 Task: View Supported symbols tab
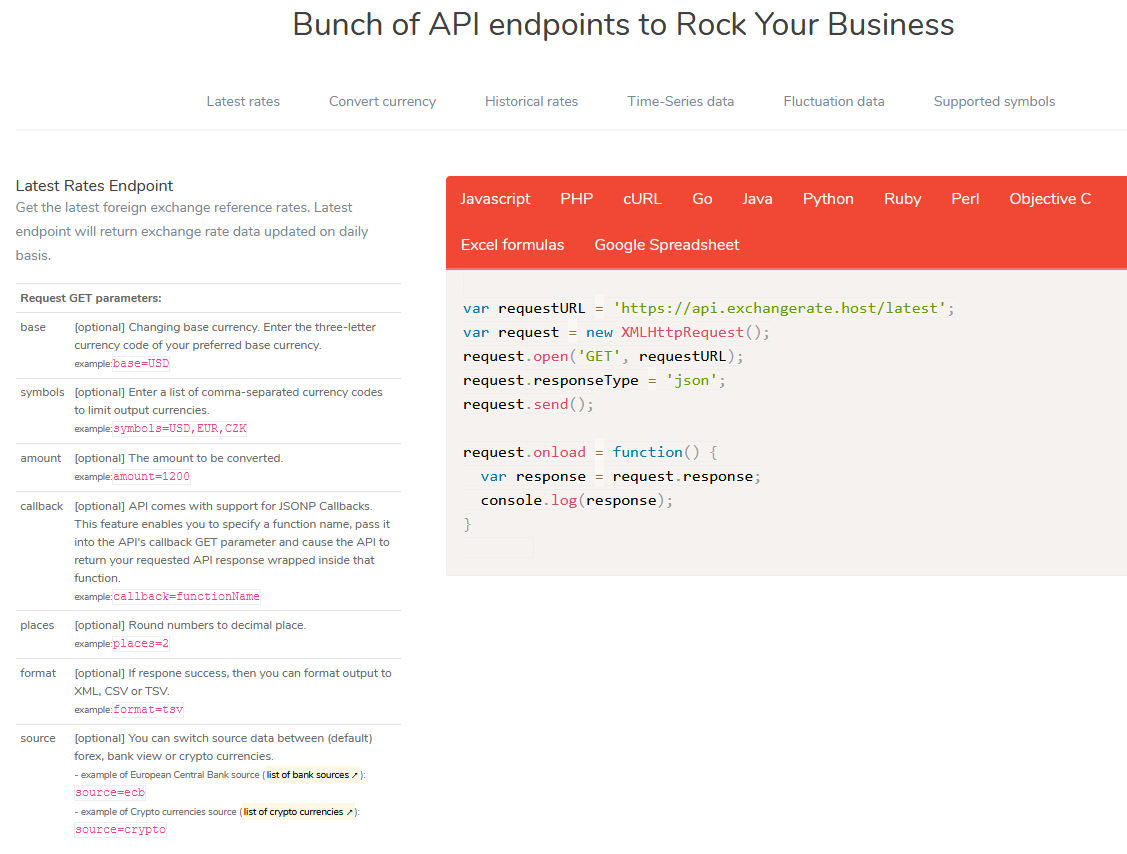click(994, 101)
